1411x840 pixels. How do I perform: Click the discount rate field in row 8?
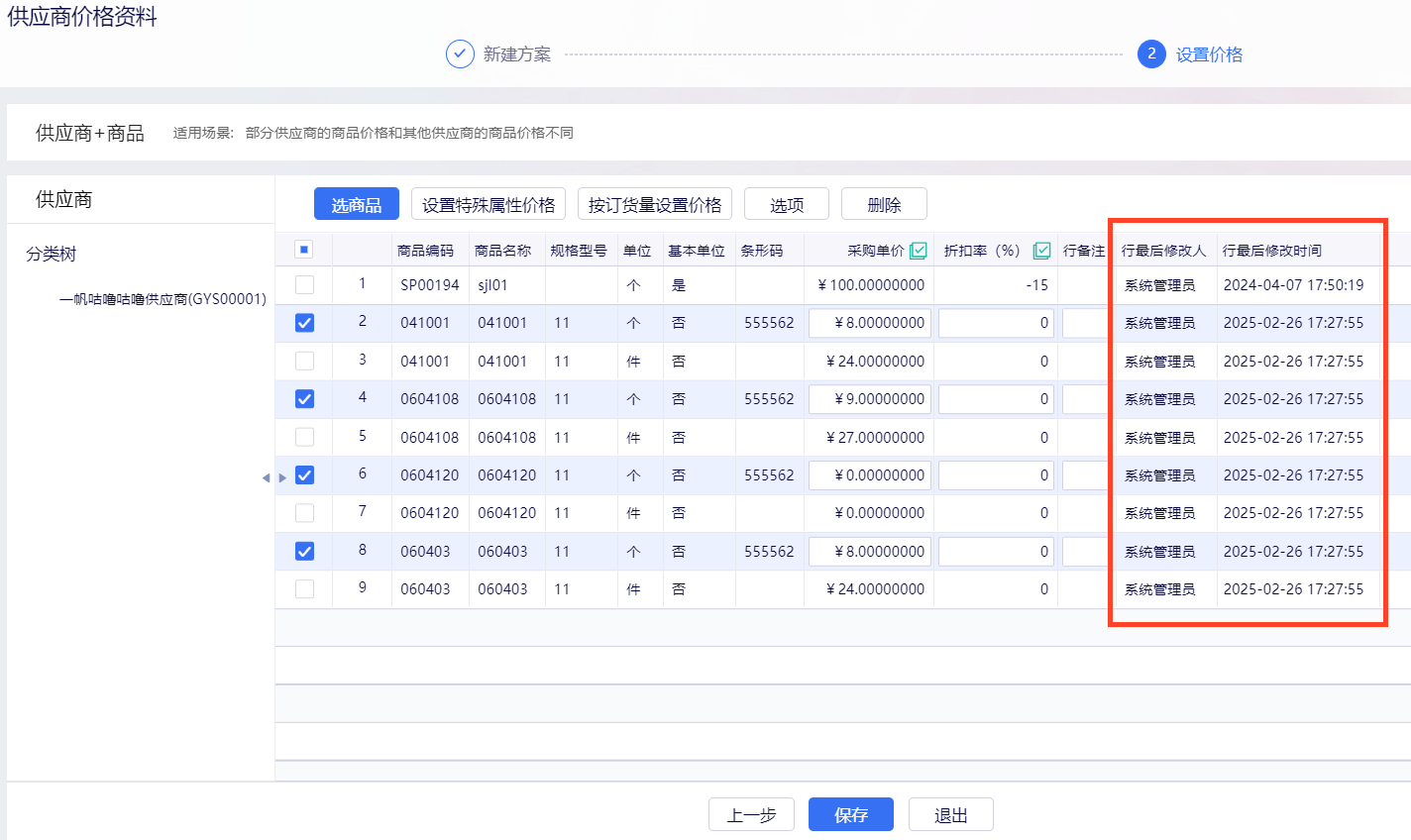(996, 552)
